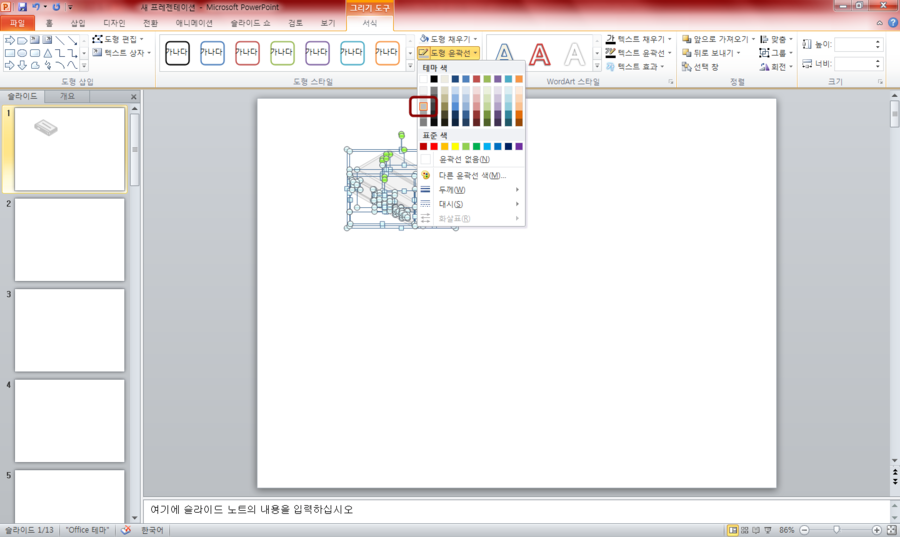This screenshot has width=900, height=537.
Task: Switch to Reading view in status bar
Action: coord(756,530)
